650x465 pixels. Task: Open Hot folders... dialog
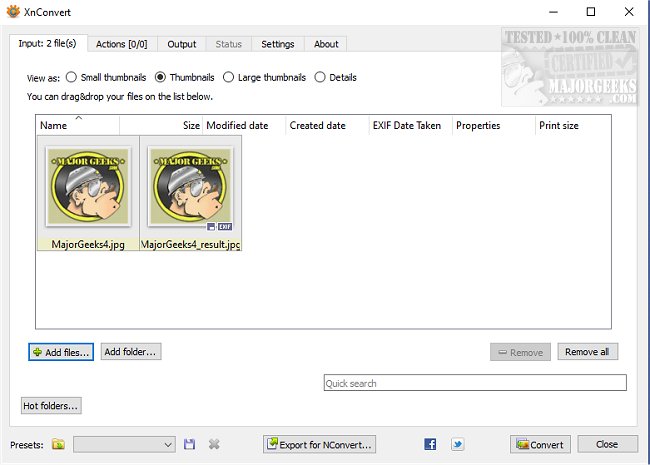[51, 405]
